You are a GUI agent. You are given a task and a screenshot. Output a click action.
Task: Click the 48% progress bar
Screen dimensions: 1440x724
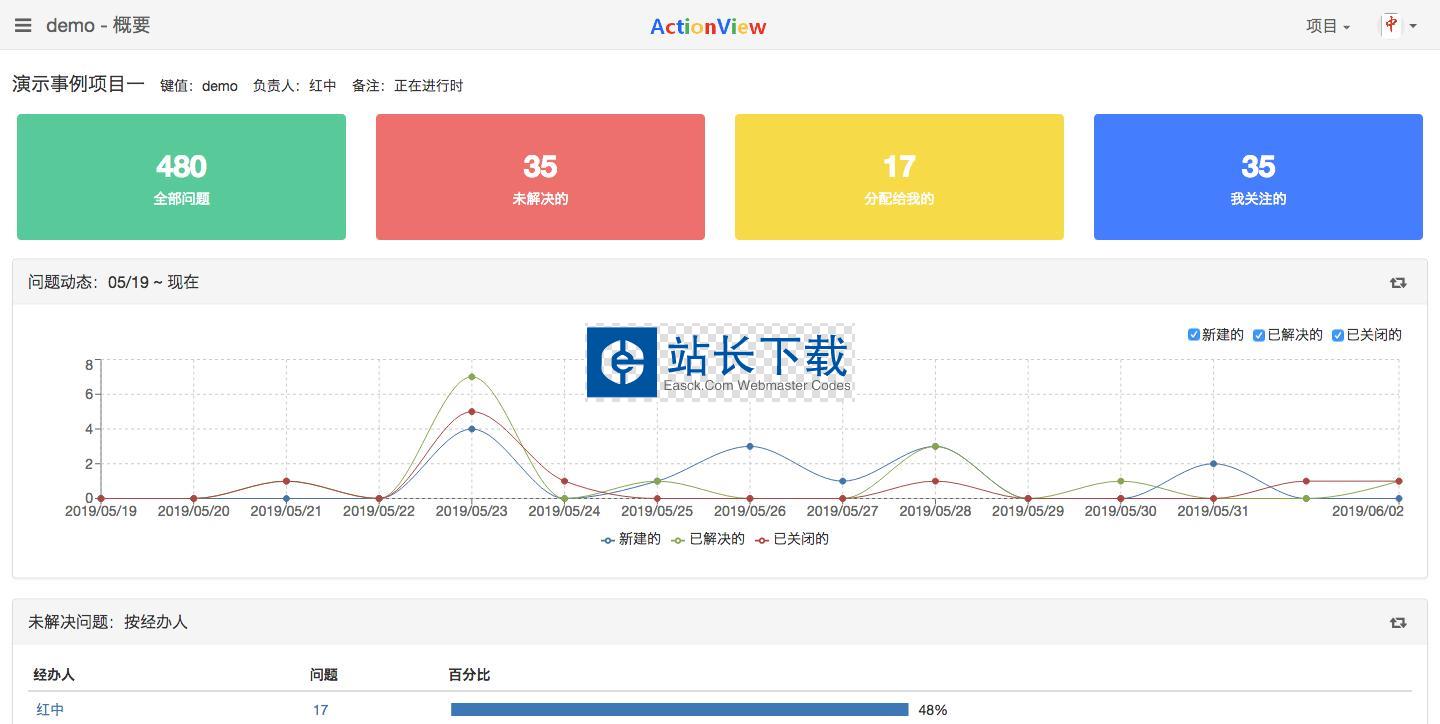(x=679, y=710)
